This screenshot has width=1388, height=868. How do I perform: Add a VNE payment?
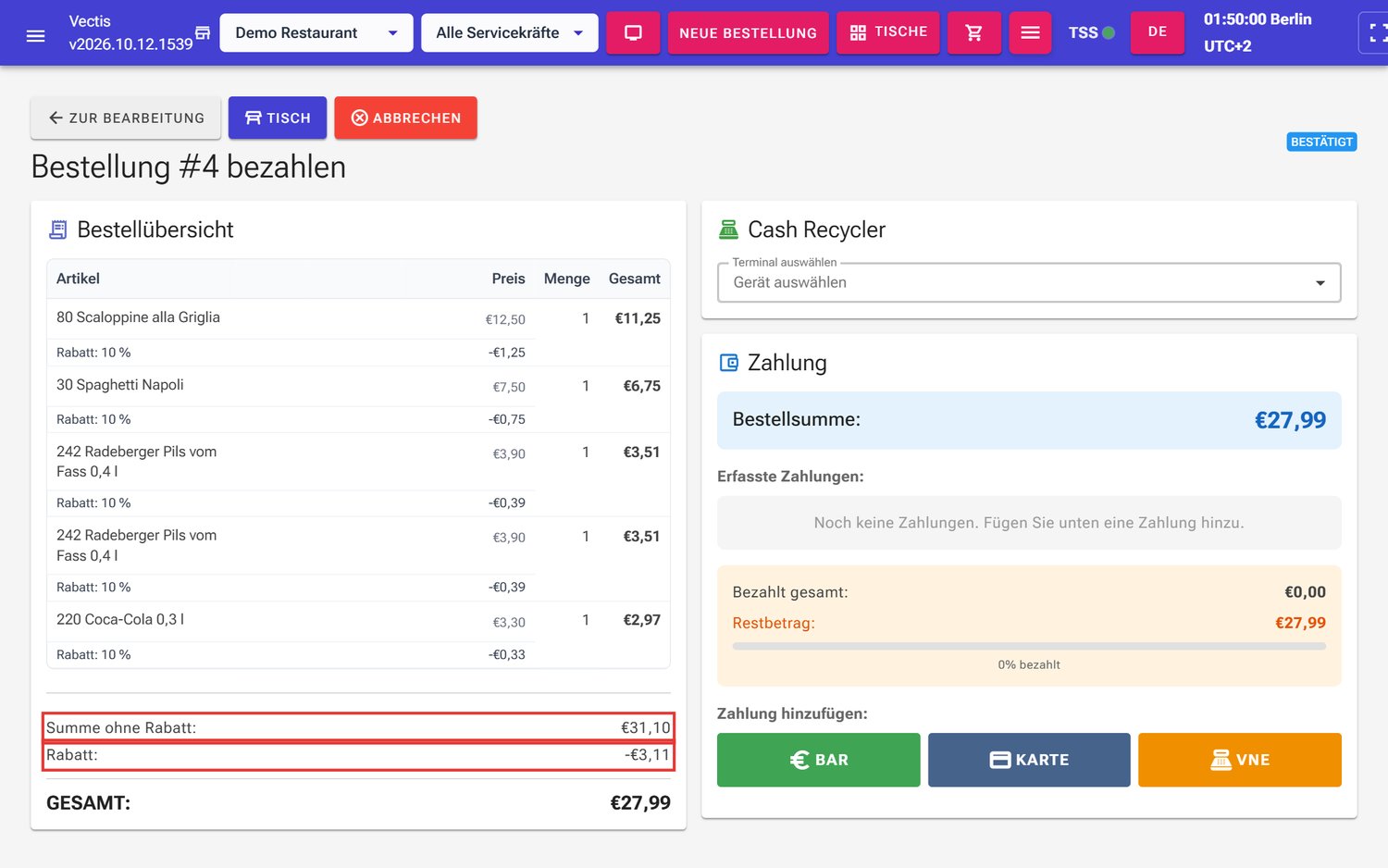pyautogui.click(x=1240, y=760)
